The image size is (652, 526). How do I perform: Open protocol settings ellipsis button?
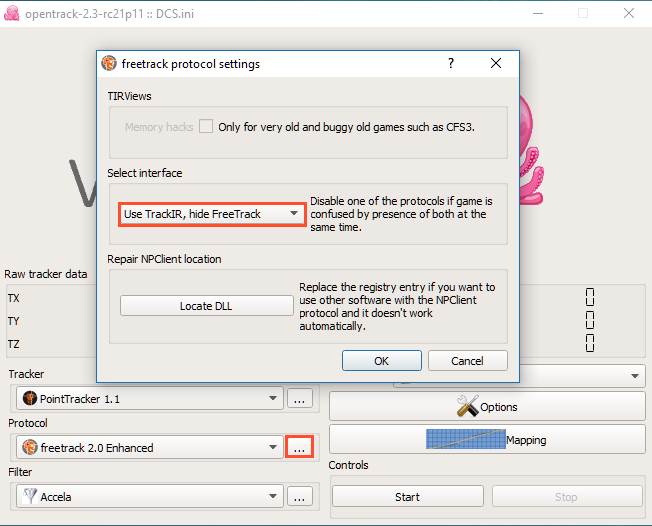(x=300, y=447)
